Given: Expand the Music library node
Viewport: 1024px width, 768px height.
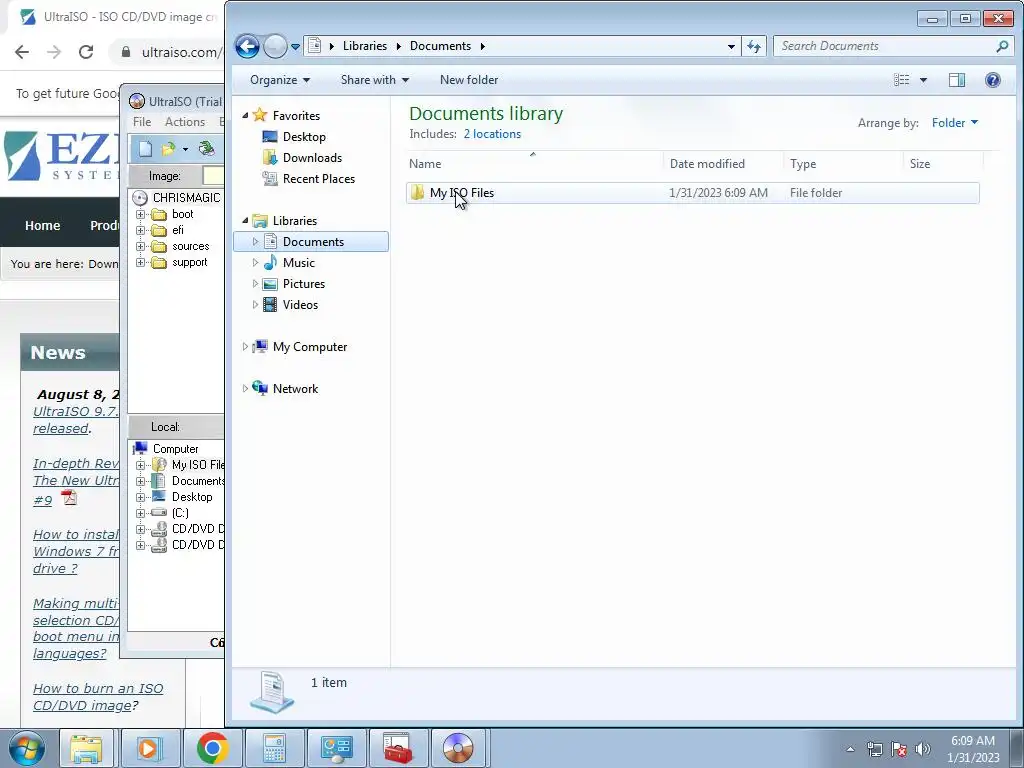Looking at the screenshot, I should pyautogui.click(x=255, y=263).
